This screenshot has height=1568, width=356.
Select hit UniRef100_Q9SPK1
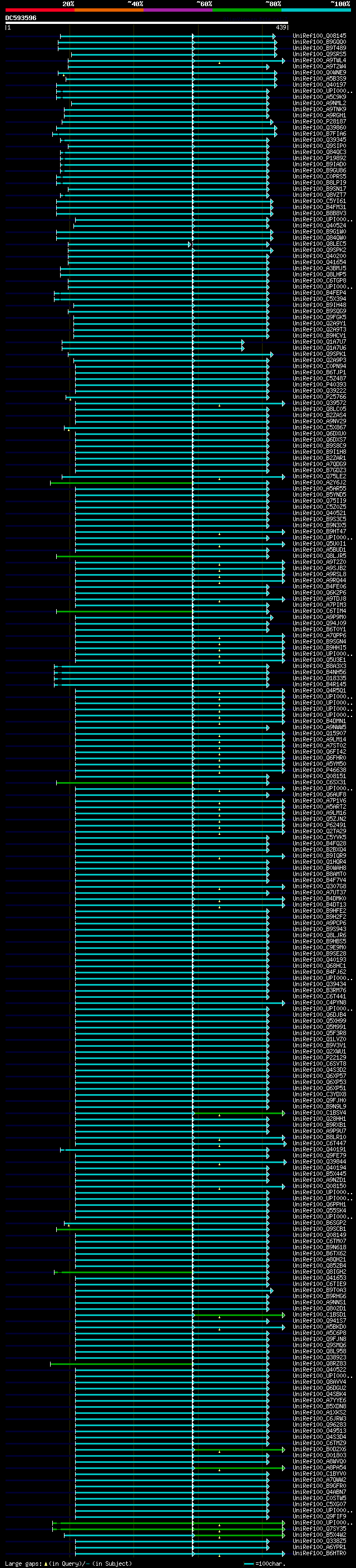point(319,354)
